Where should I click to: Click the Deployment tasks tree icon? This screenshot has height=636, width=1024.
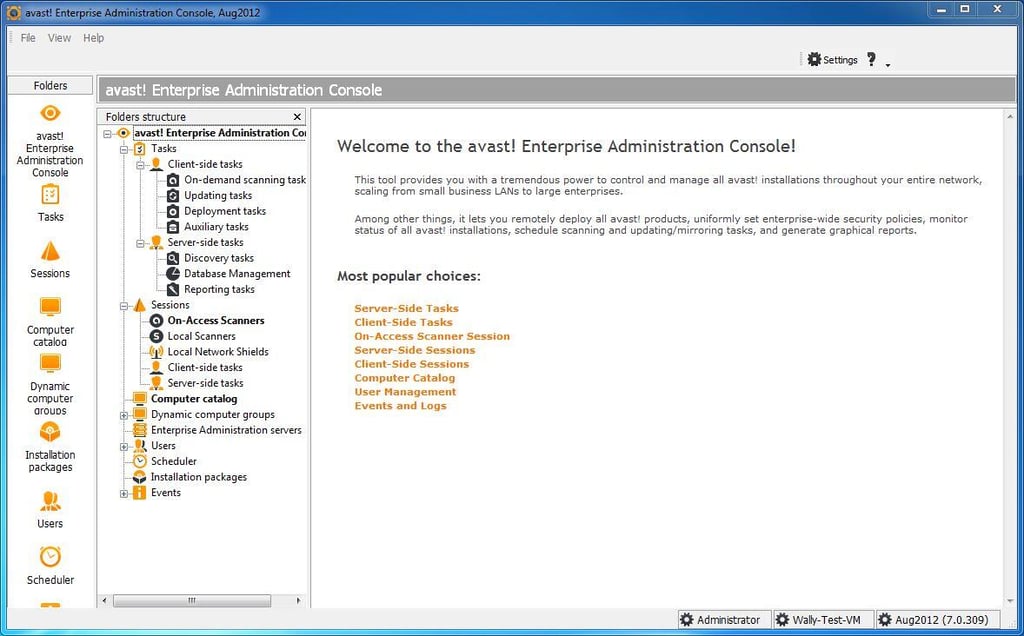tap(173, 211)
